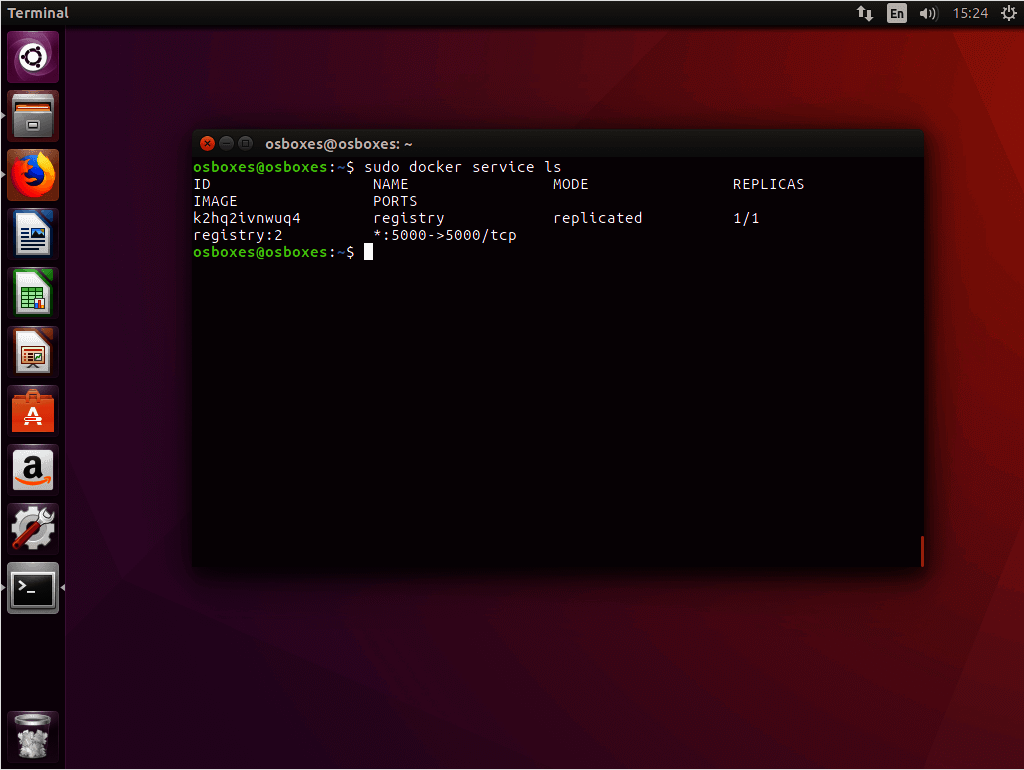
Task: Open the clock showing 15:24
Action: (970, 13)
